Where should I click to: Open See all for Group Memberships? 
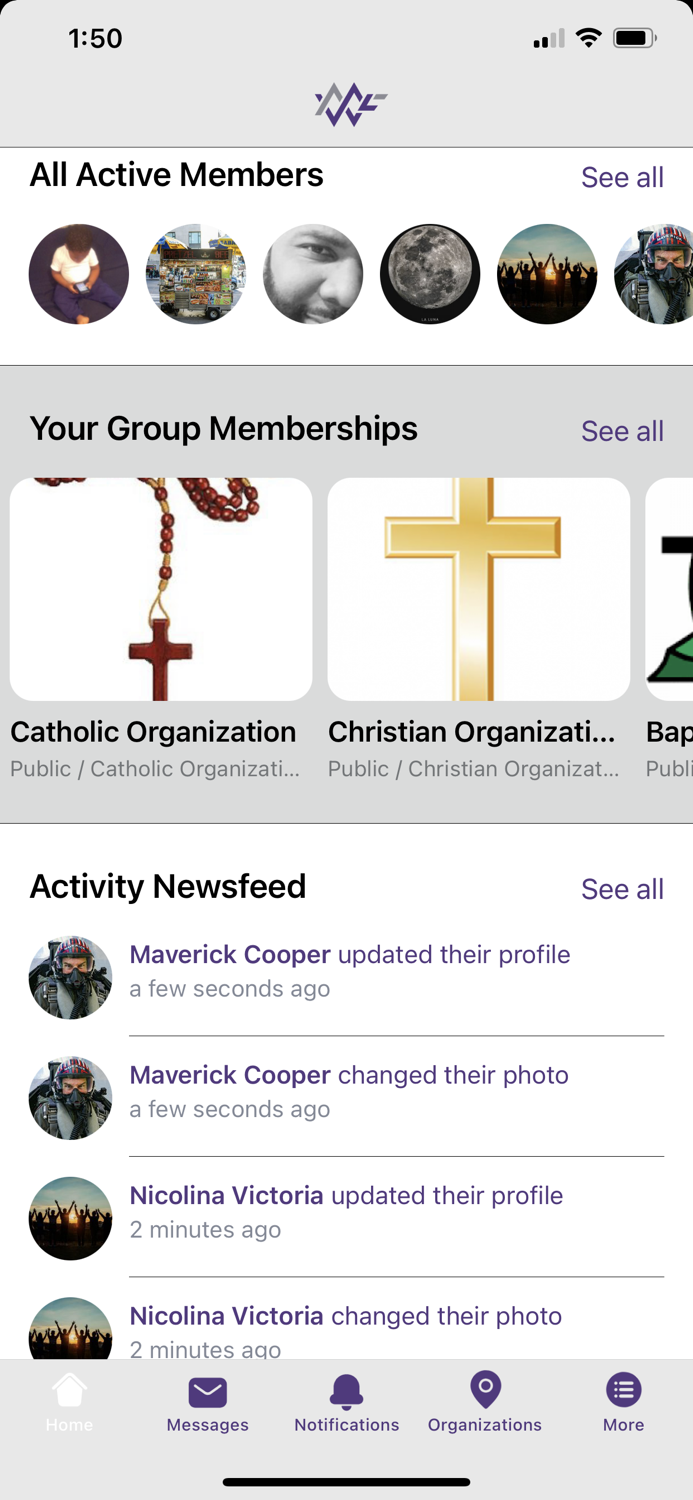pos(622,431)
